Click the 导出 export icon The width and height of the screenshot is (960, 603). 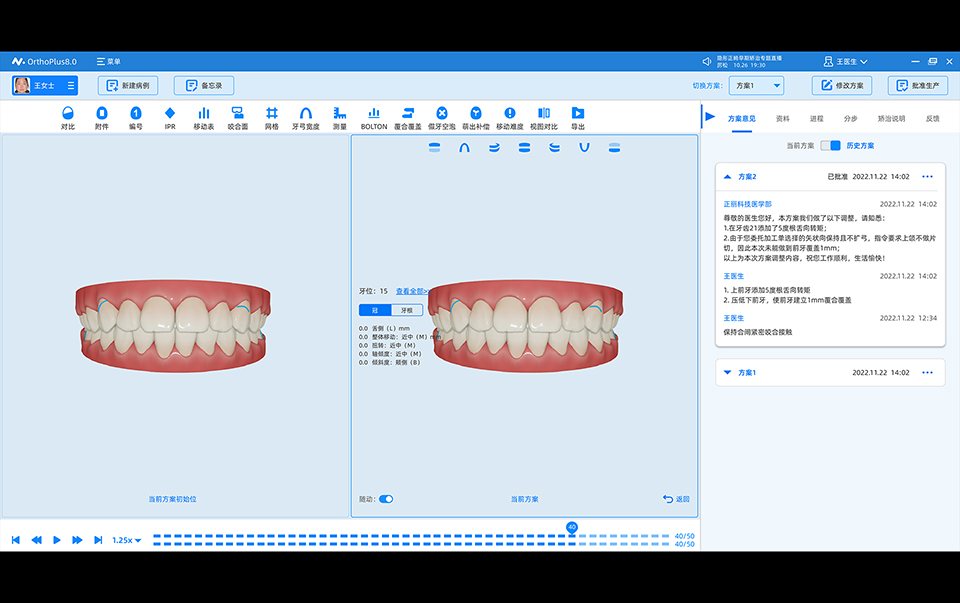point(578,118)
